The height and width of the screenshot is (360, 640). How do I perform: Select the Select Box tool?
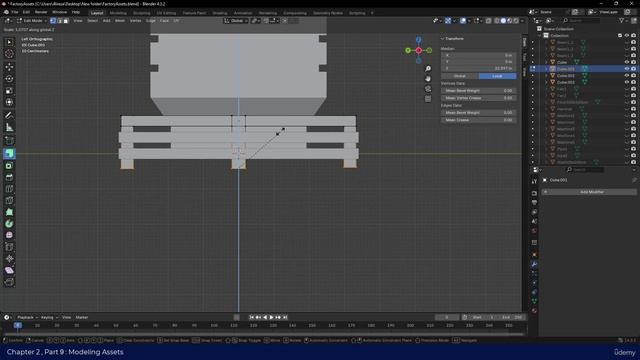(x=9, y=42)
